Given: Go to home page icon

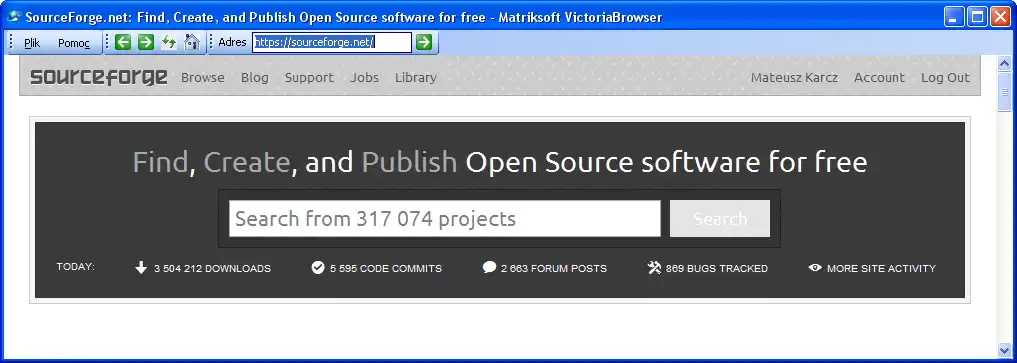Looking at the screenshot, I should [x=191, y=42].
